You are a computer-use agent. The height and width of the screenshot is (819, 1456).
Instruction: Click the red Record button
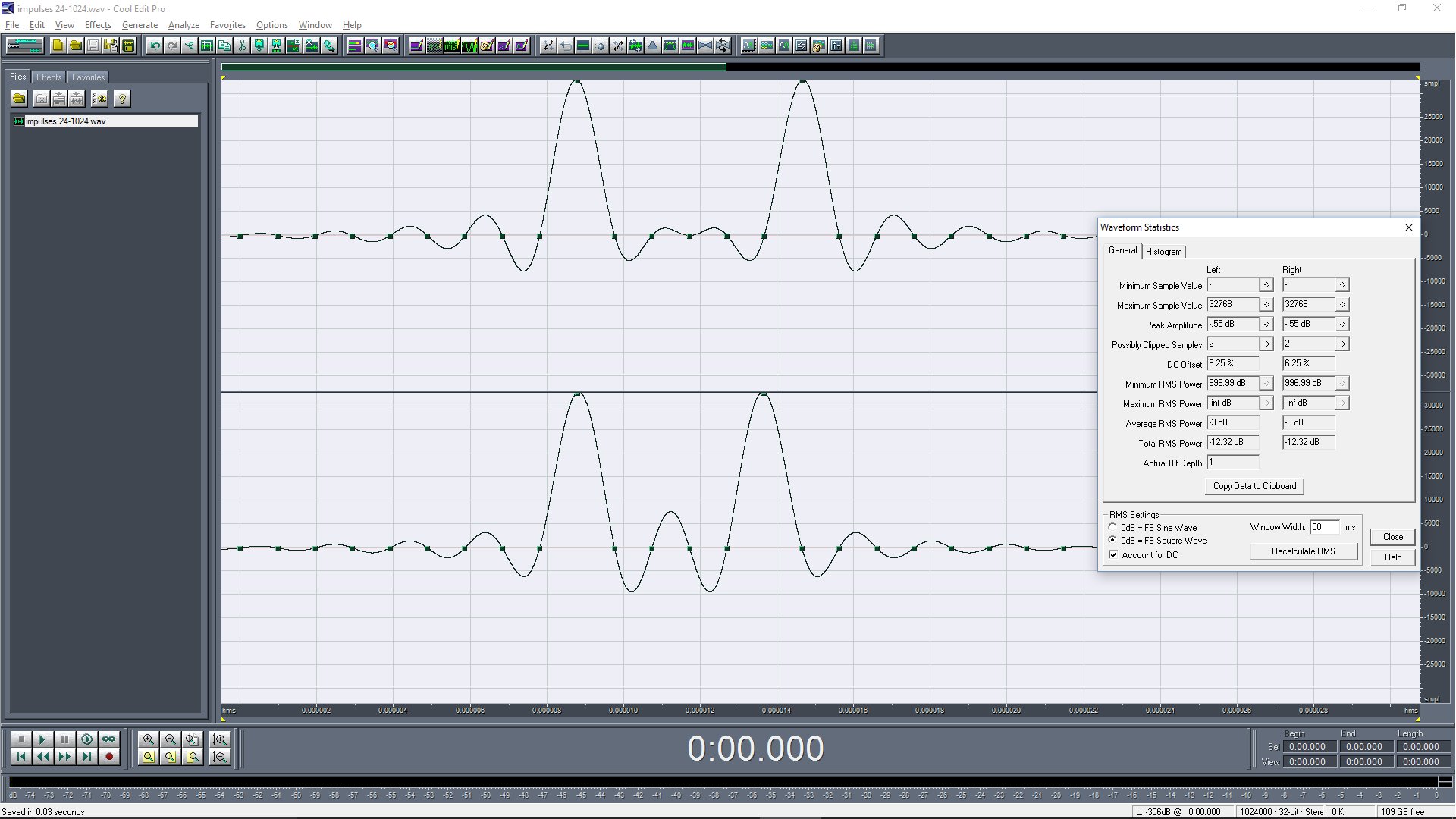[108, 757]
